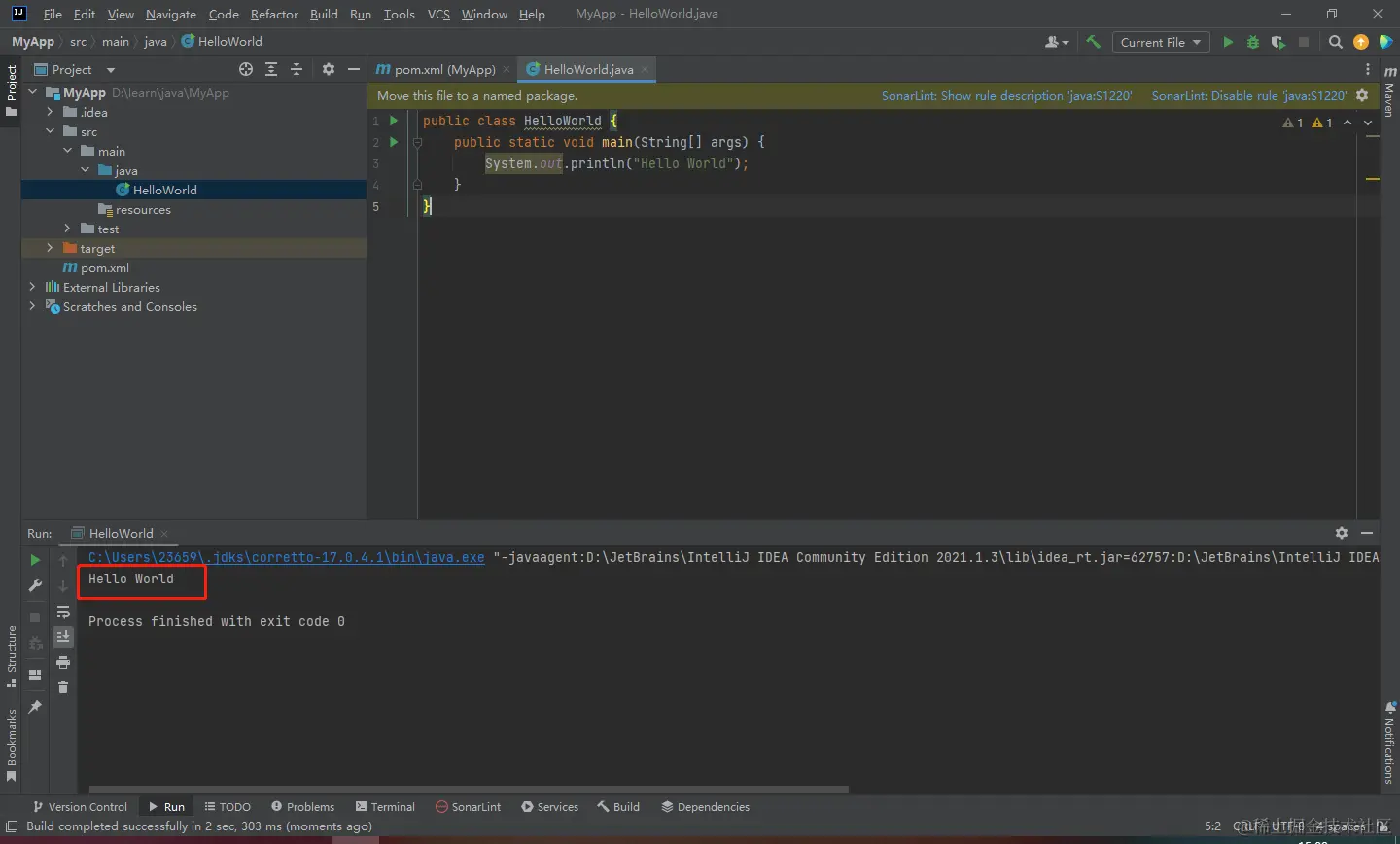Open the java.exe path link in console
The width and height of the screenshot is (1400, 844).
click(287, 557)
